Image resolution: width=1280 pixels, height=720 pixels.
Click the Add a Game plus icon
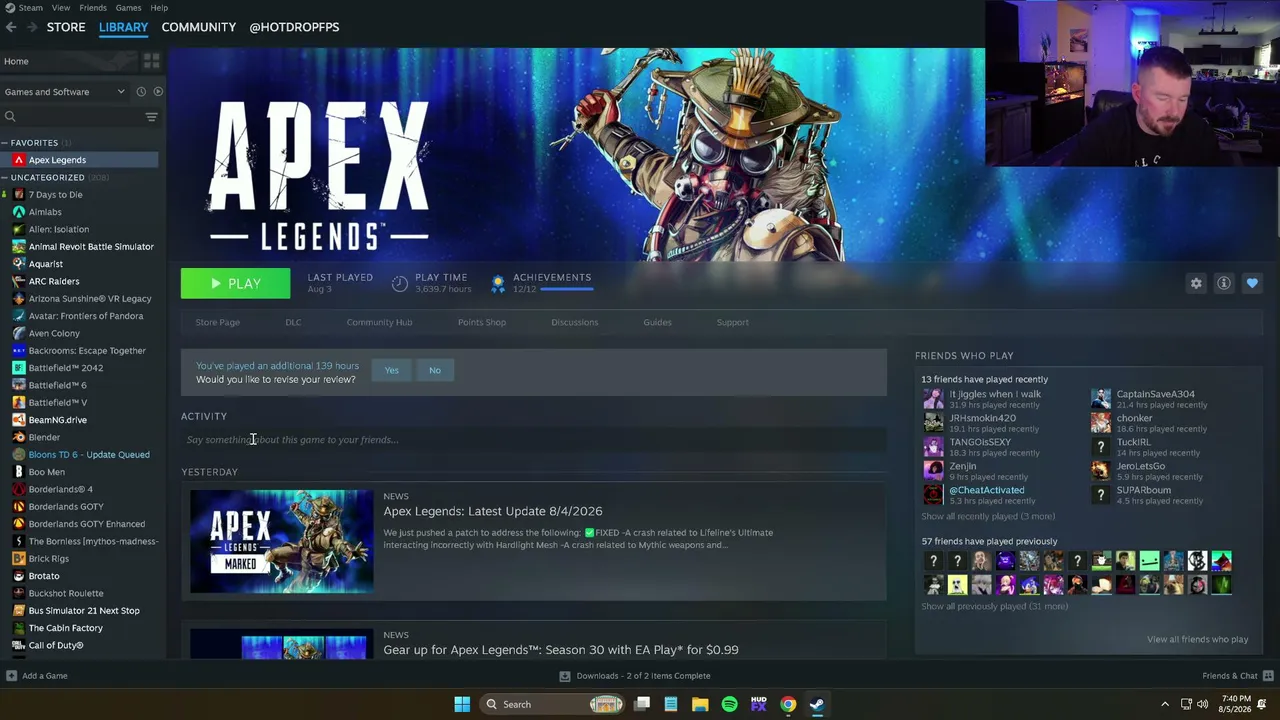click(10, 676)
